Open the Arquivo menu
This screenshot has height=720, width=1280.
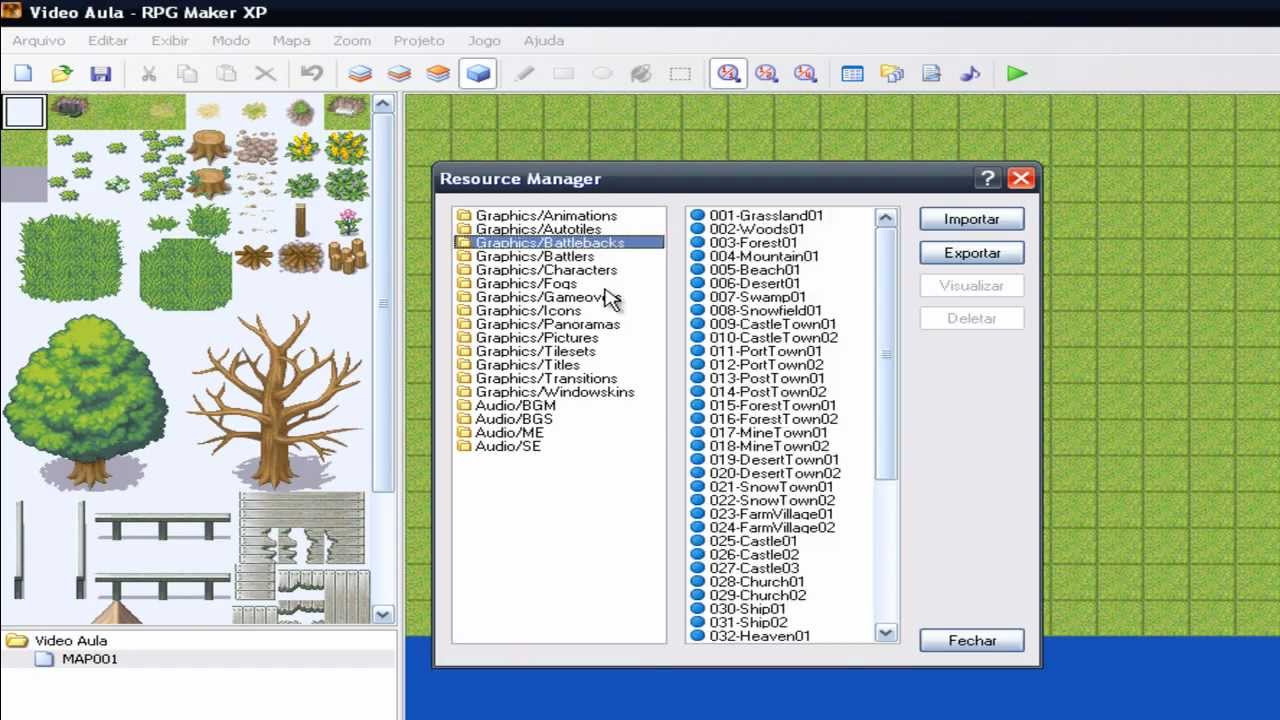click(39, 41)
